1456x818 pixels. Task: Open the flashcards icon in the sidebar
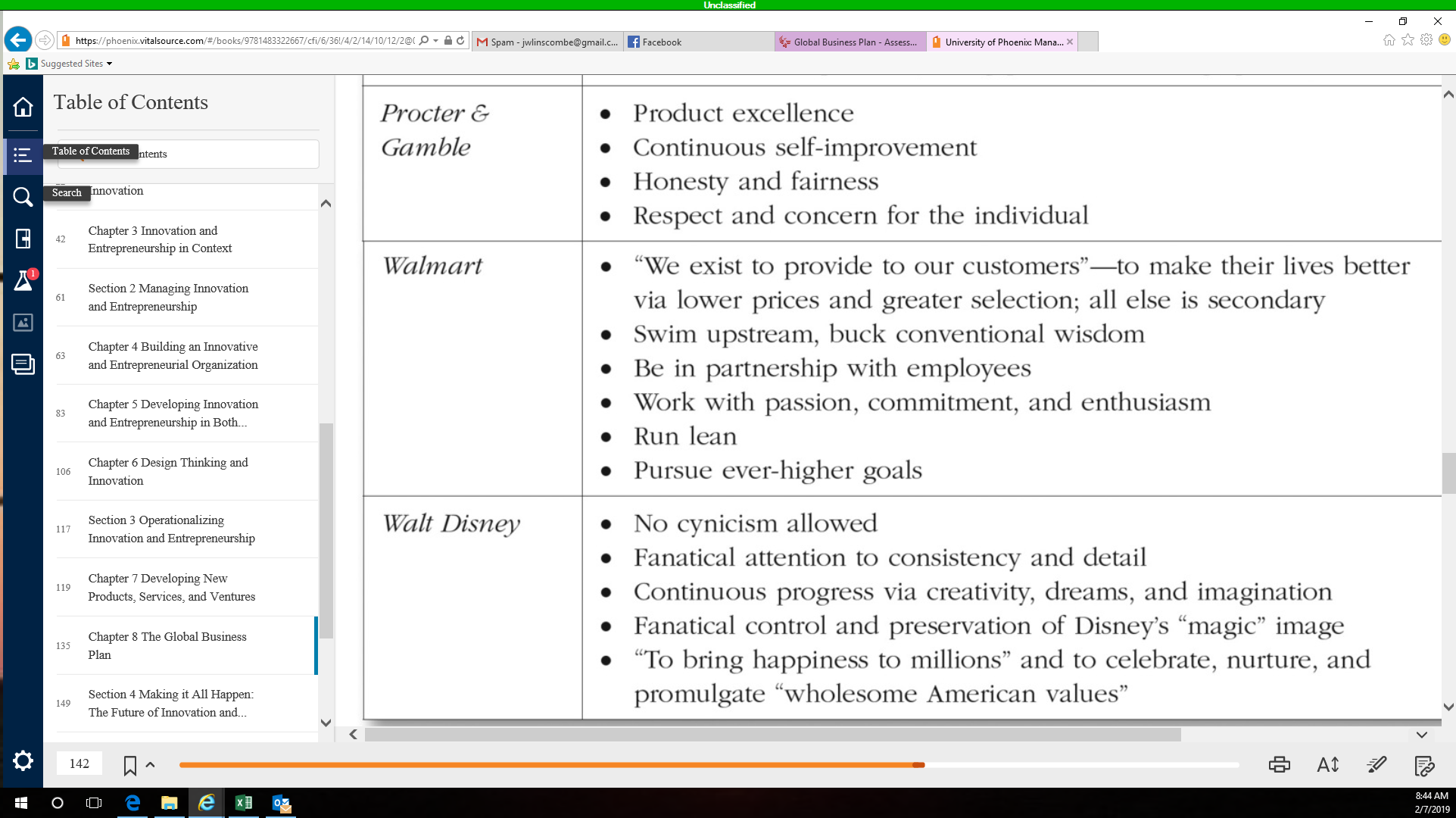(23, 364)
